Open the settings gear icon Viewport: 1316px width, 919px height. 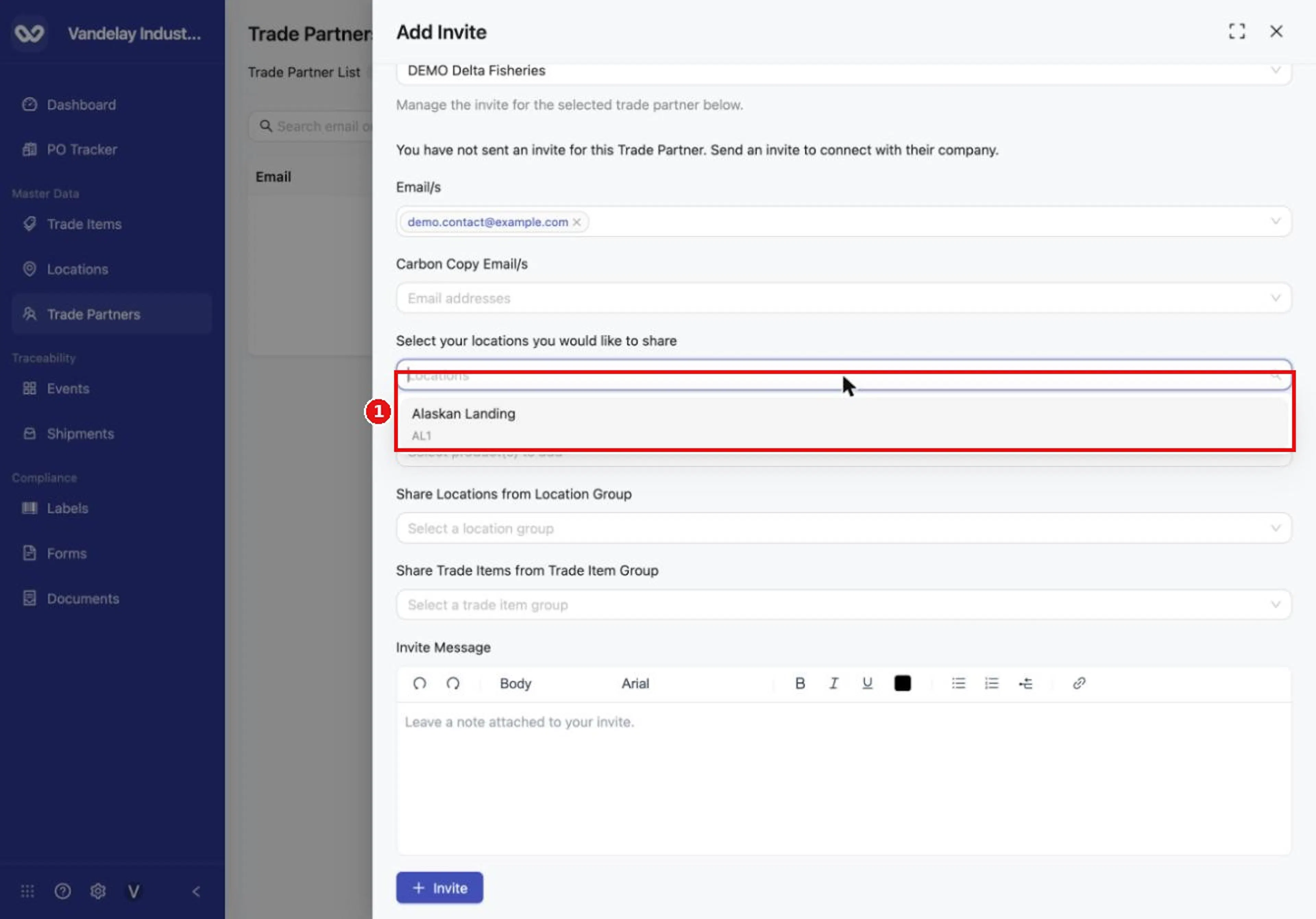98,891
